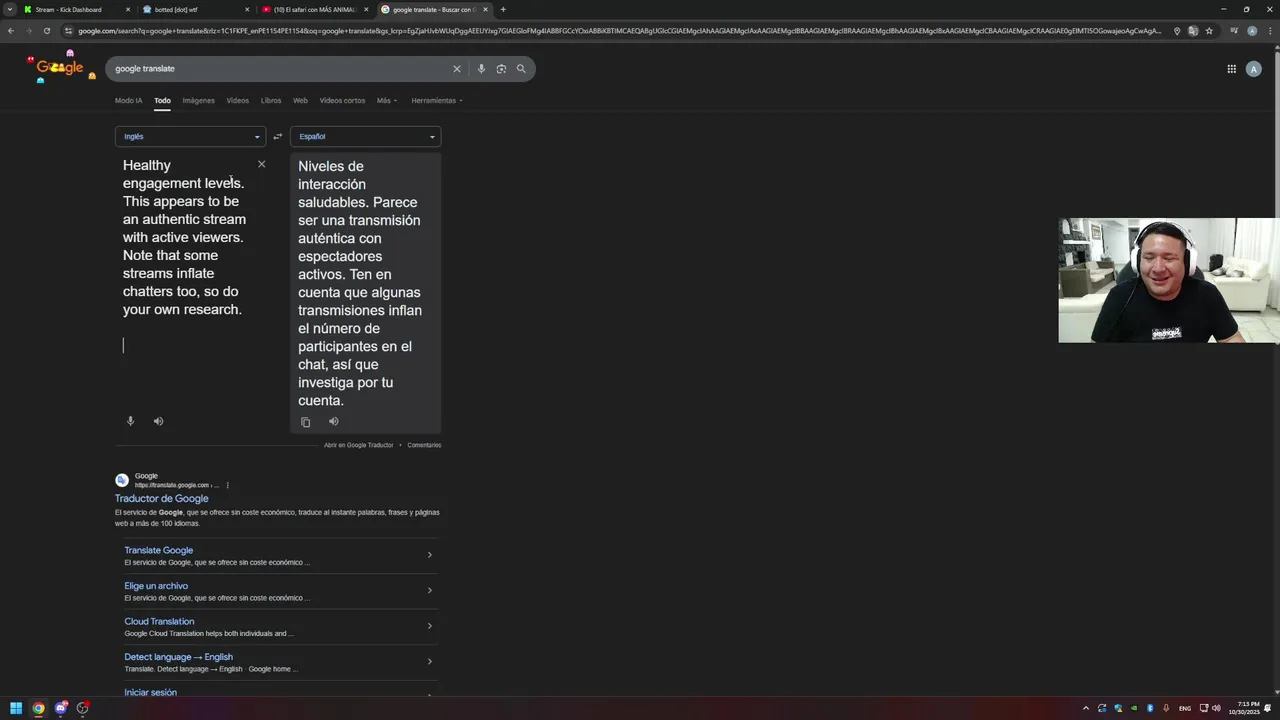Image resolution: width=1280 pixels, height=720 pixels.
Task: Switch to Videos cortos tab
Action: pyautogui.click(x=342, y=101)
